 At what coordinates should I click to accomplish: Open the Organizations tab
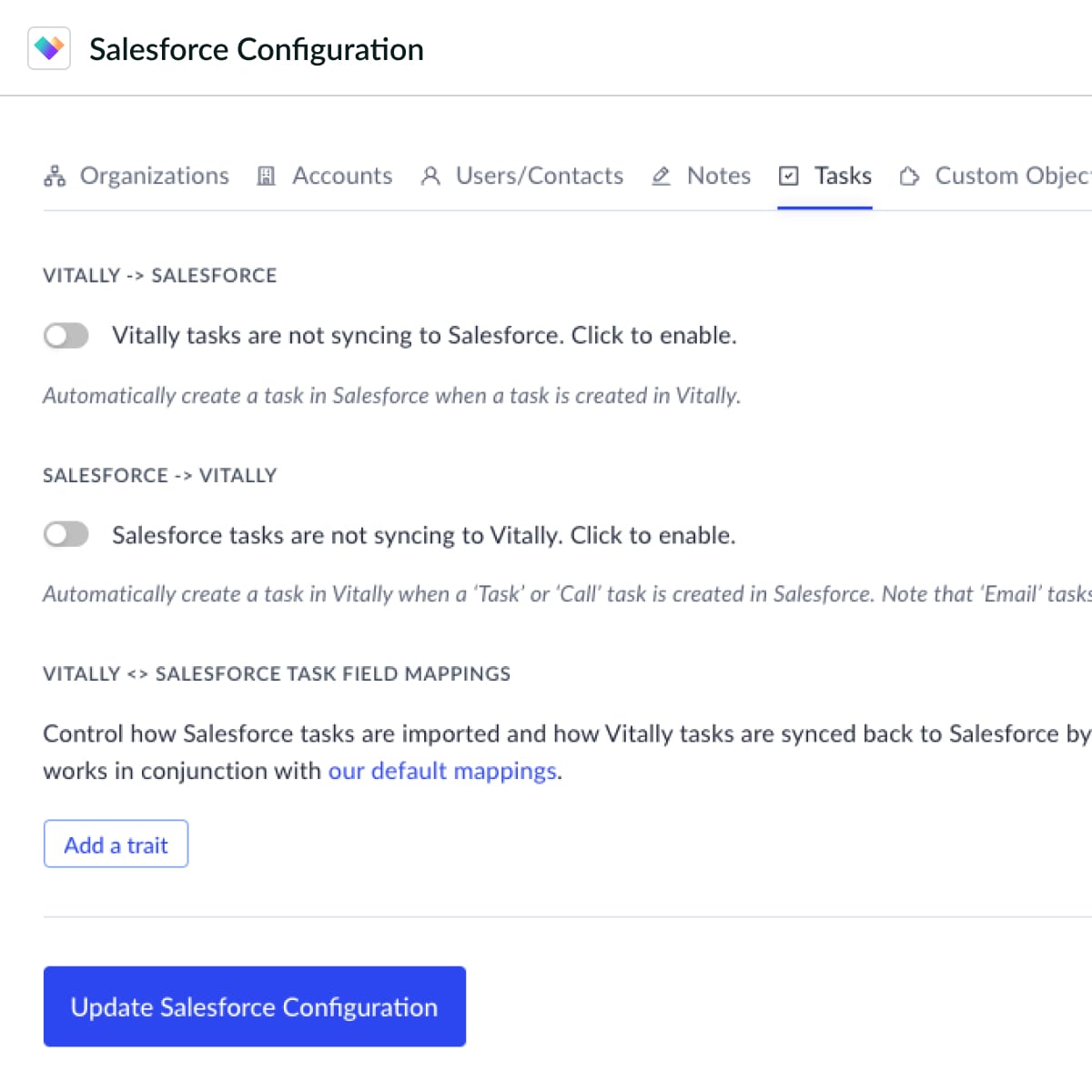click(x=136, y=176)
